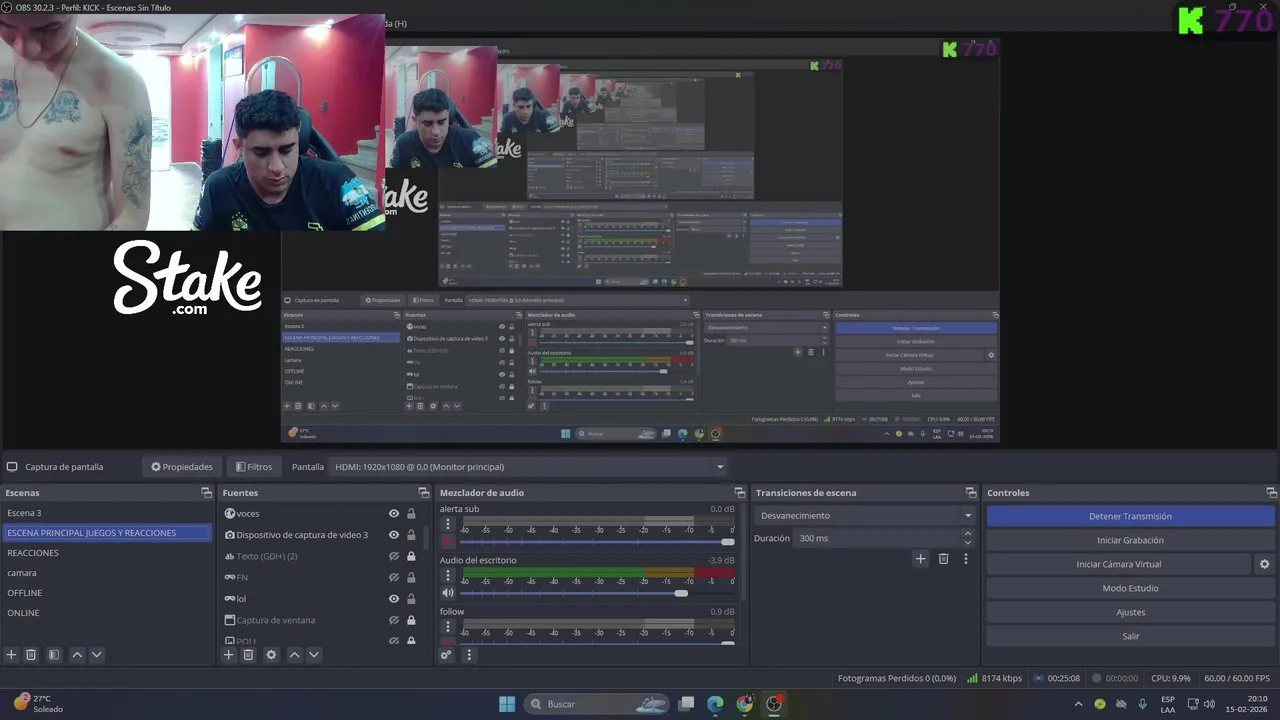Open transition properties three-dot menu

coord(965,559)
